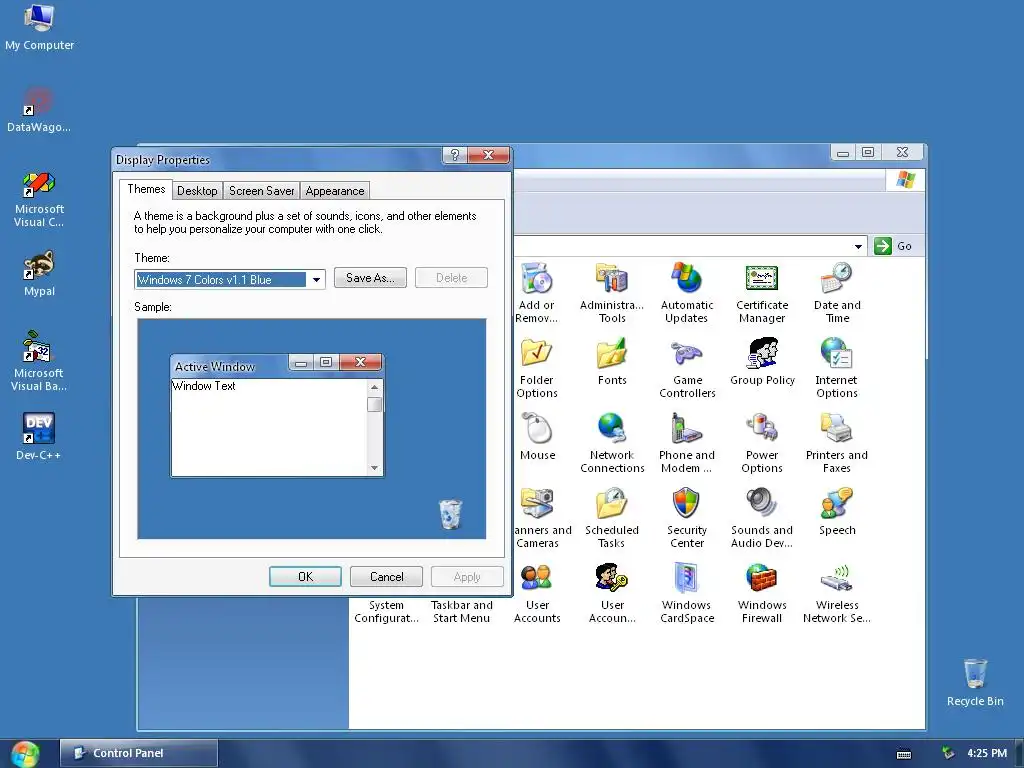Click the grayed-out Apply button
Image resolution: width=1024 pixels, height=768 pixels.
[x=467, y=577]
